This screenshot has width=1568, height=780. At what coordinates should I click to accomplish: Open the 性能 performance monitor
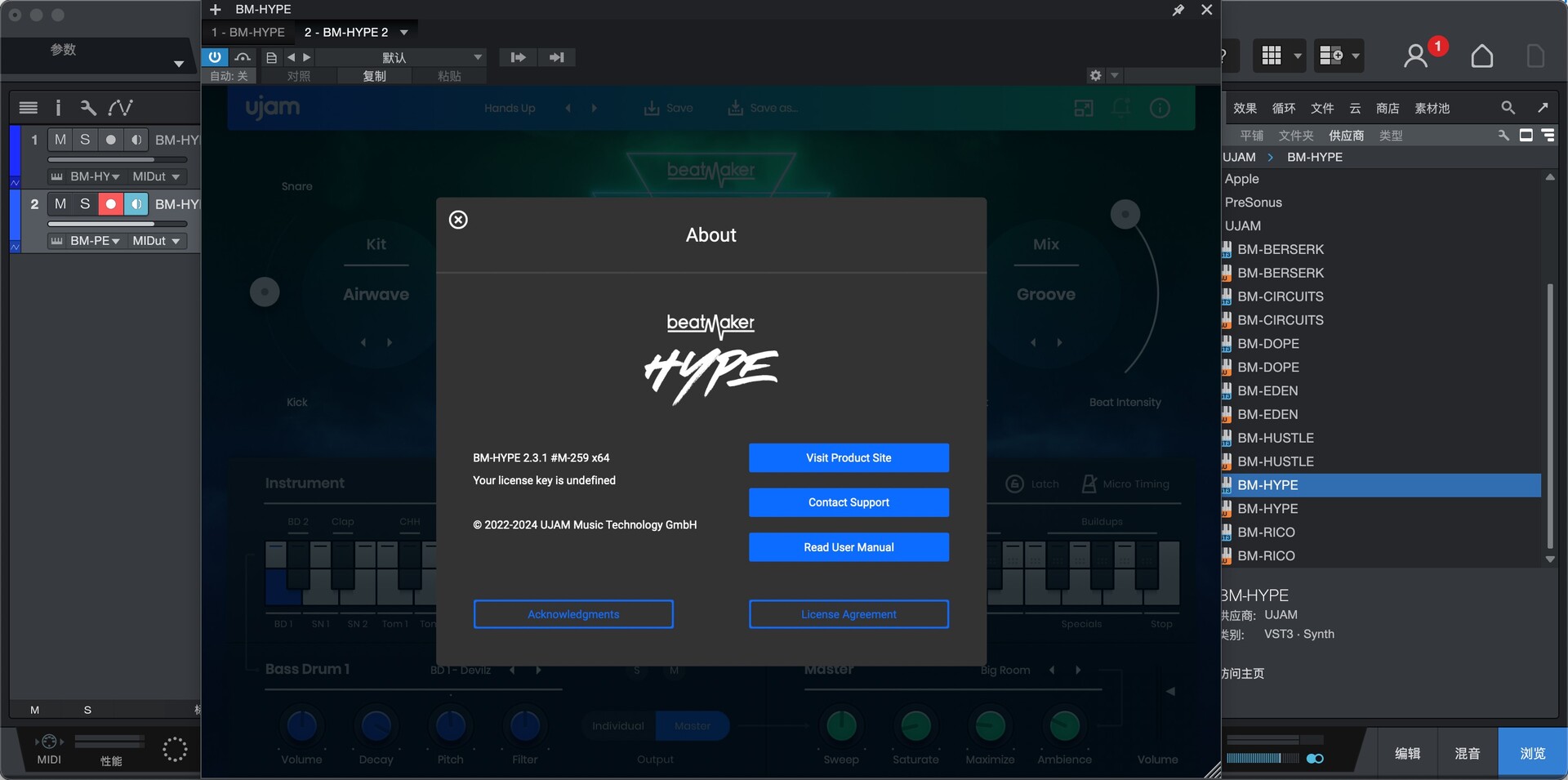pyautogui.click(x=110, y=751)
